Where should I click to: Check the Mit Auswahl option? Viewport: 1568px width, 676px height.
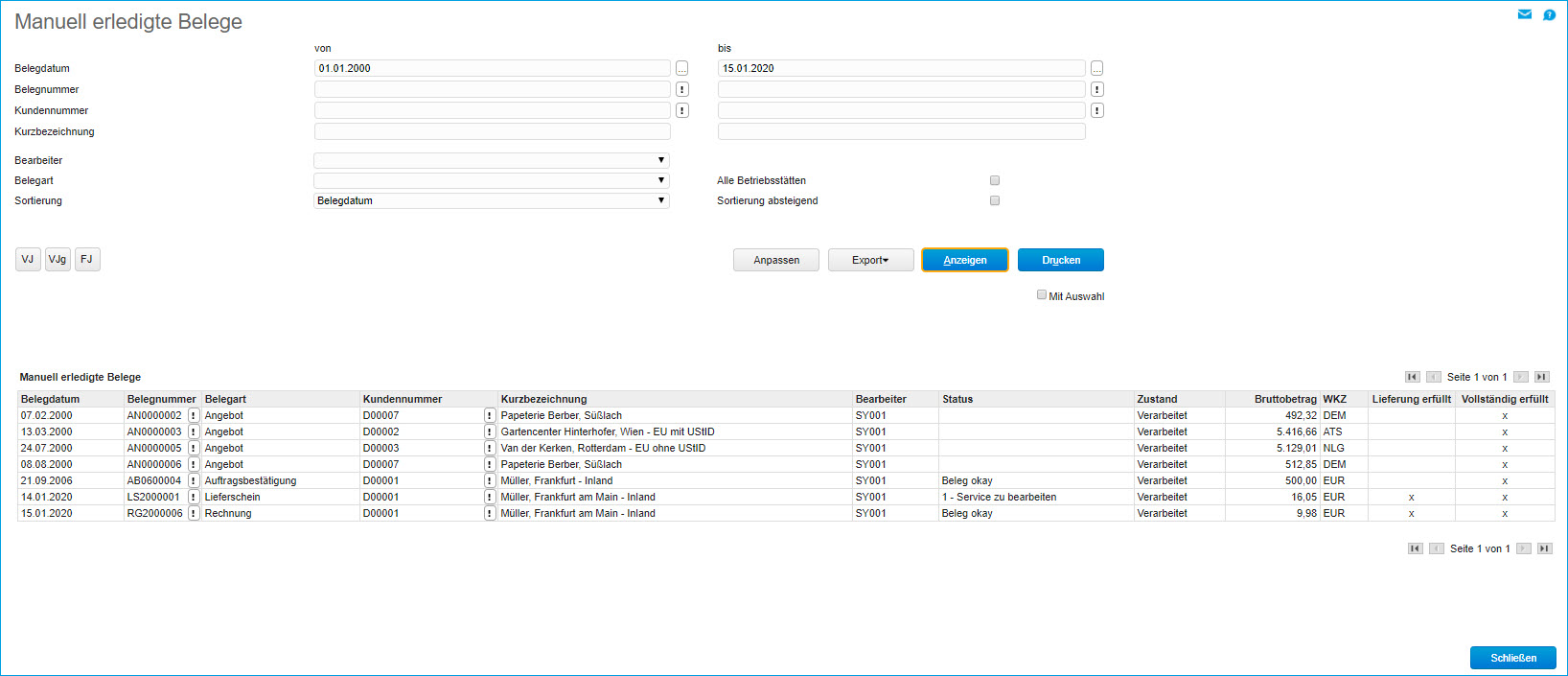[x=1041, y=295]
